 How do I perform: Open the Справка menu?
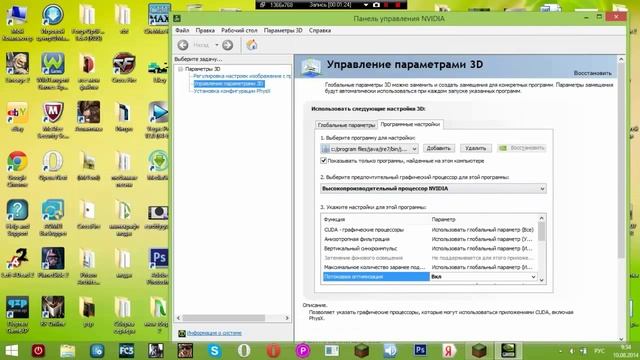320,31
